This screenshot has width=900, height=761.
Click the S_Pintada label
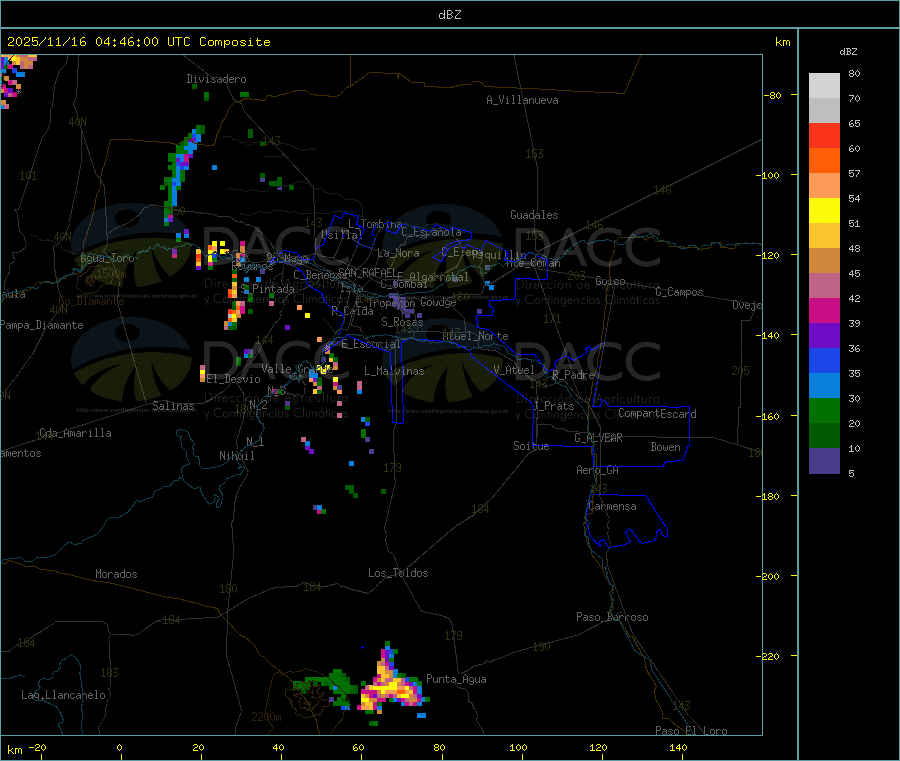click(x=267, y=289)
